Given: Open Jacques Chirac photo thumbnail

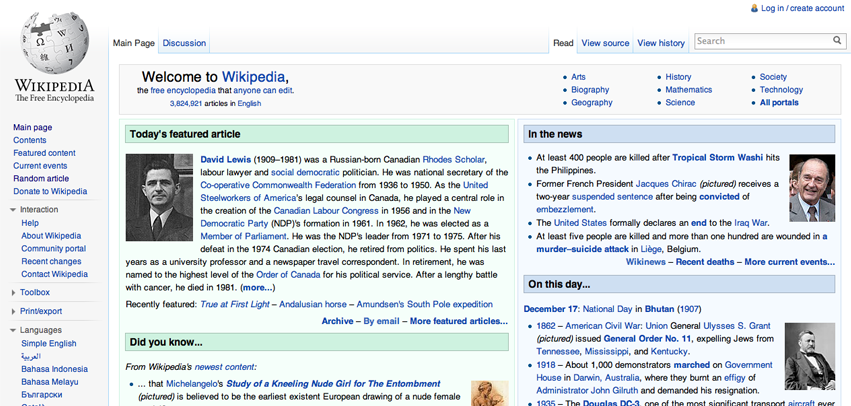Looking at the screenshot, I should pyautogui.click(x=812, y=188).
